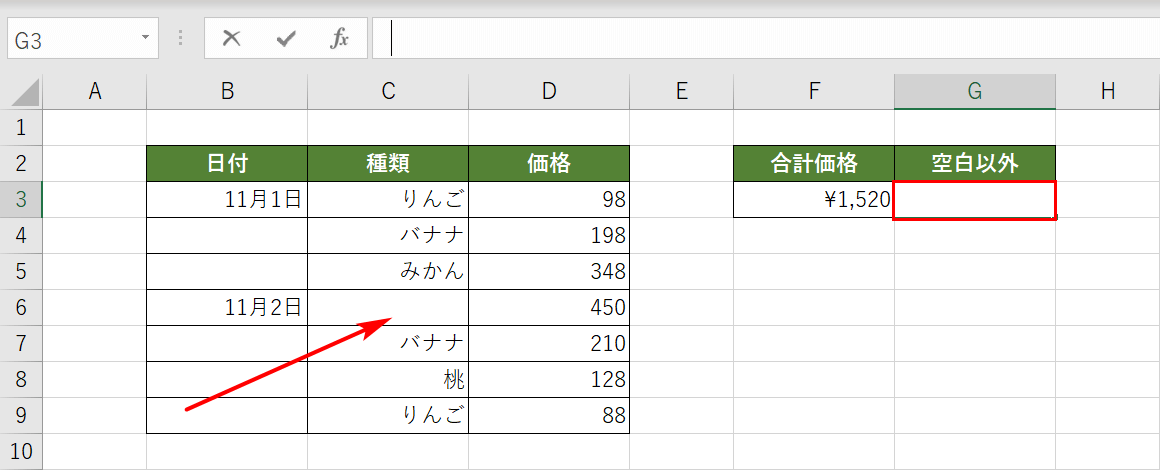The width and height of the screenshot is (1160, 470).
Task: Select the price cell 88
Action: (549, 415)
